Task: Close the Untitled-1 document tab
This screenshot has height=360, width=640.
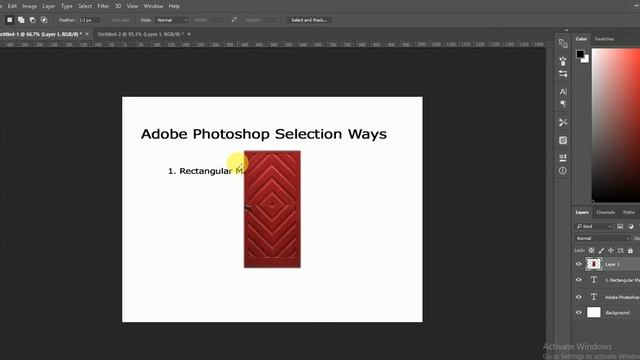Action: pyautogui.click(x=87, y=34)
